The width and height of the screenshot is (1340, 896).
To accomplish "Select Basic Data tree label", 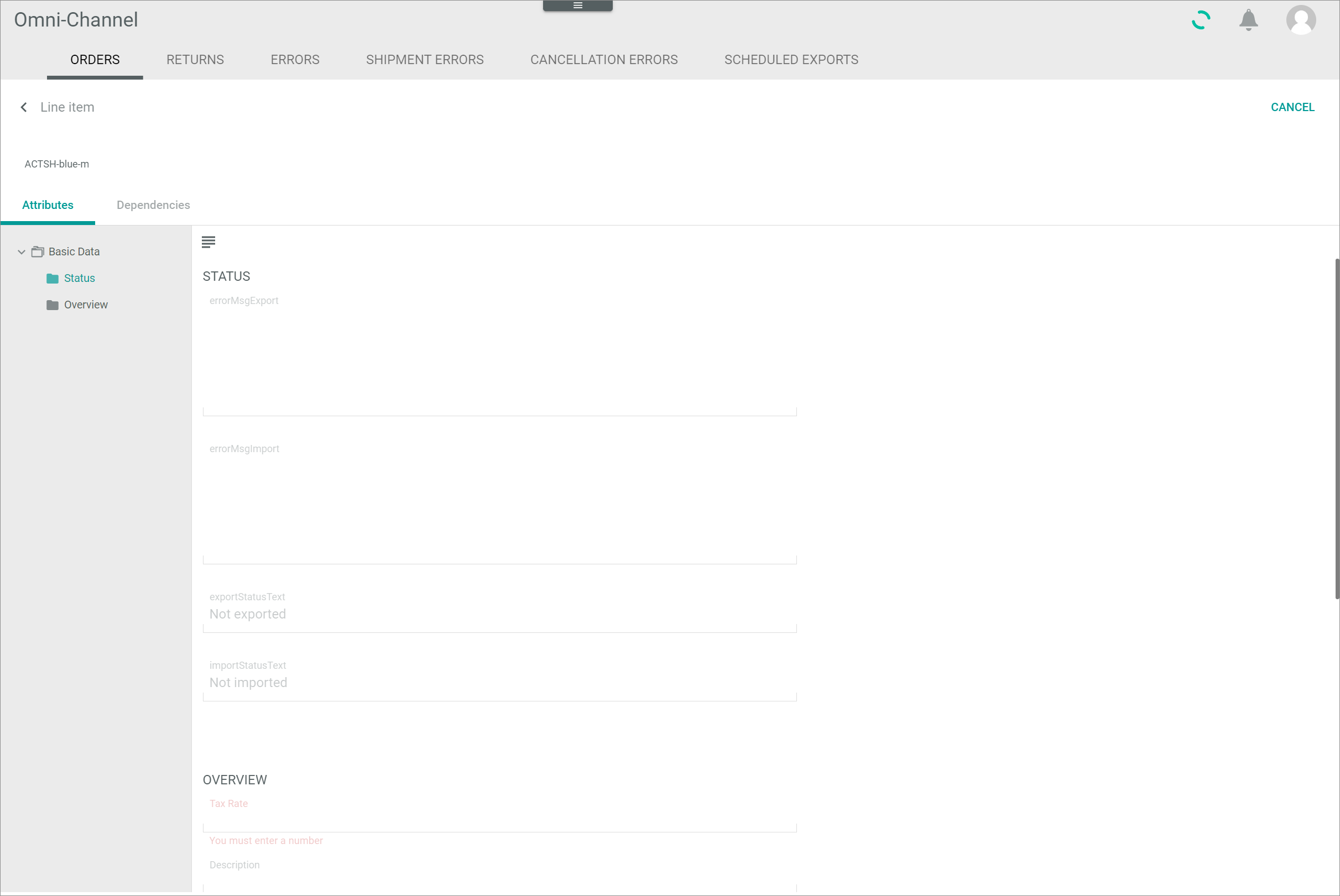I will point(74,252).
